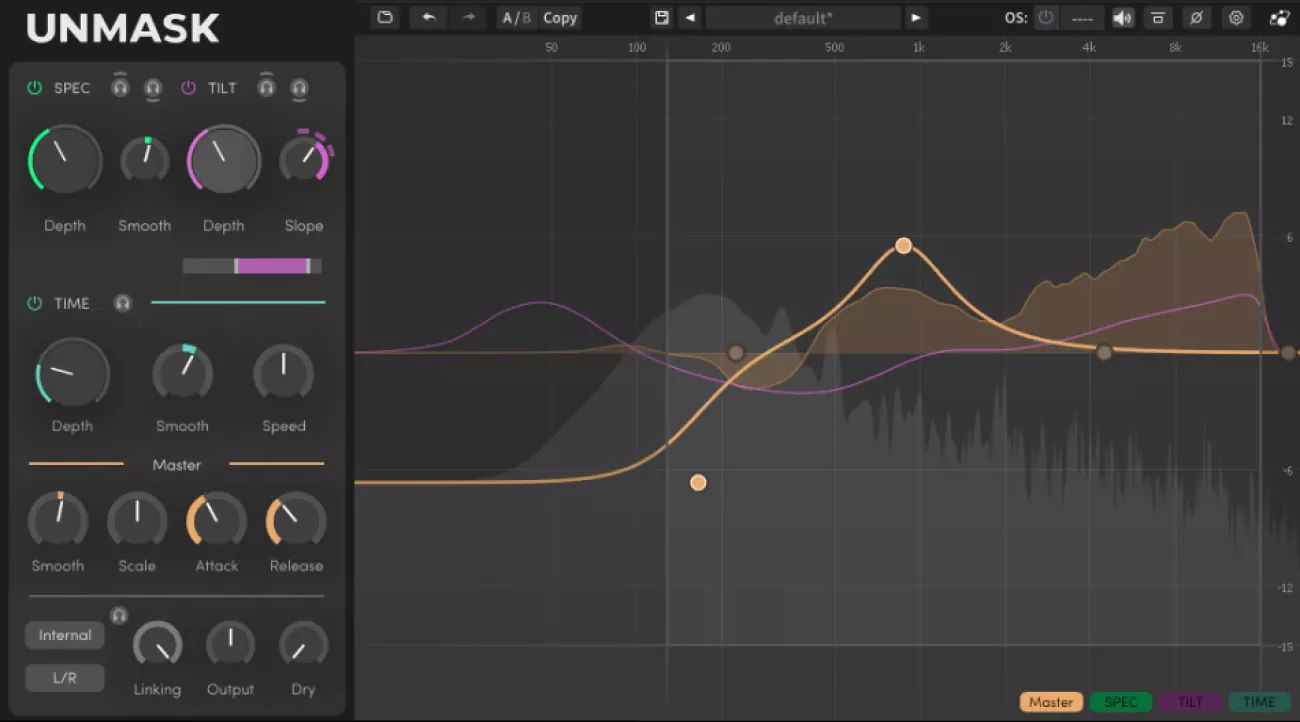Adjust the purple Tilt frequency slider

(270, 265)
